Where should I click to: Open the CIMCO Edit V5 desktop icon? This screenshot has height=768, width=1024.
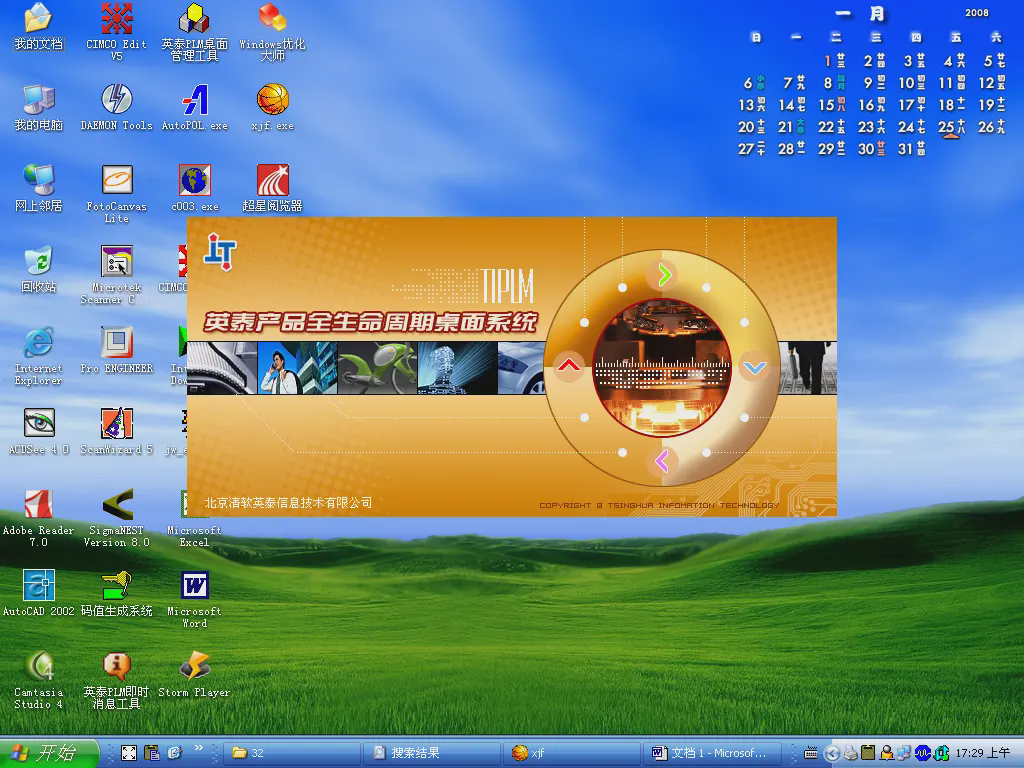click(x=116, y=19)
